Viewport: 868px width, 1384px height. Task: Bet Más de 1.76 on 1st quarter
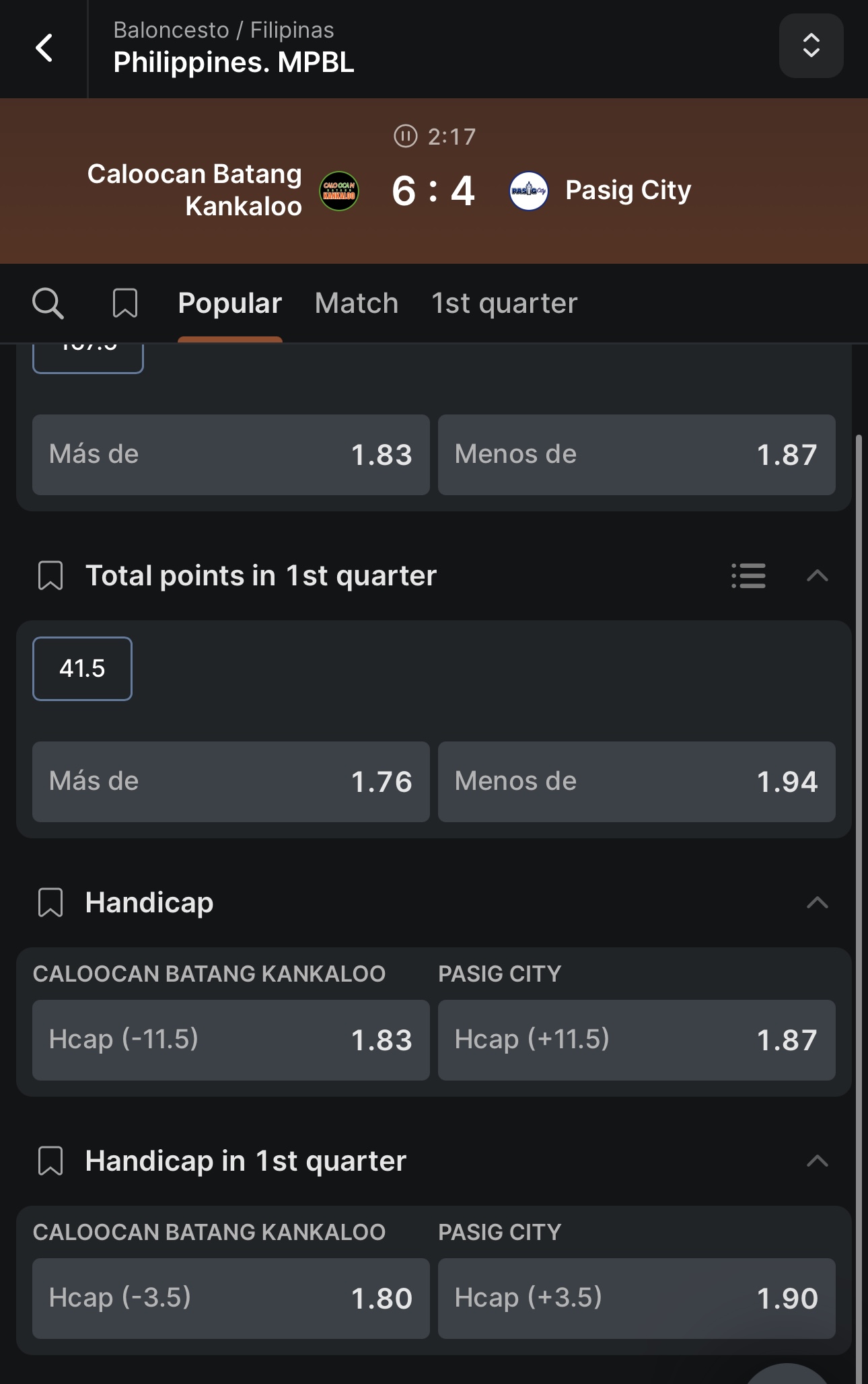coord(231,782)
